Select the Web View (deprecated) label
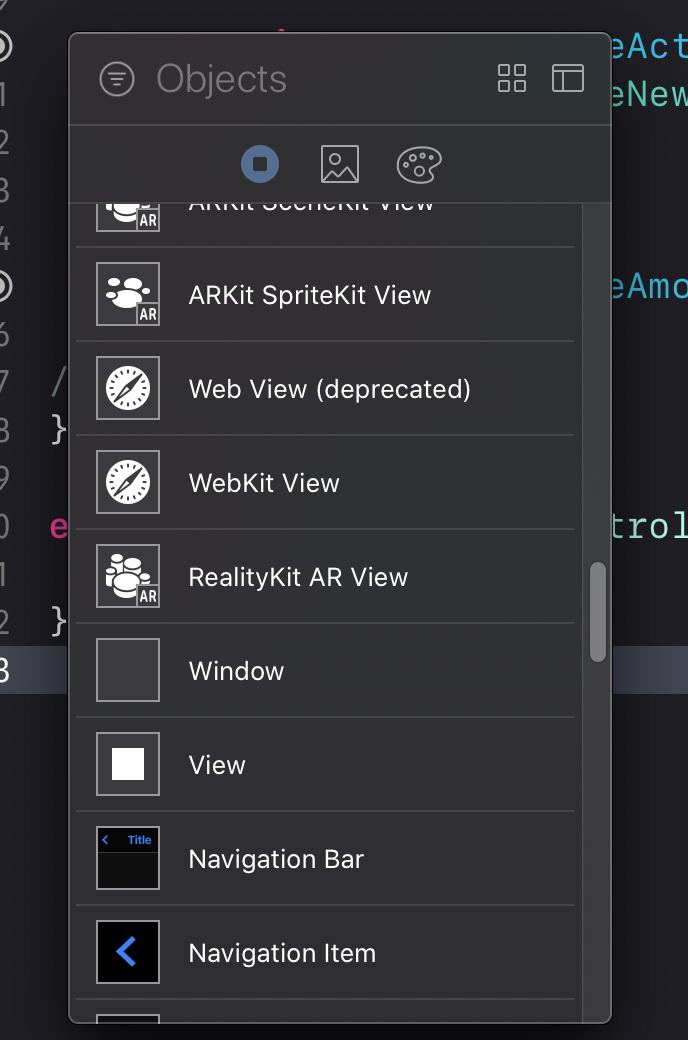This screenshot has height=1040, width=688. pos(330,389)
